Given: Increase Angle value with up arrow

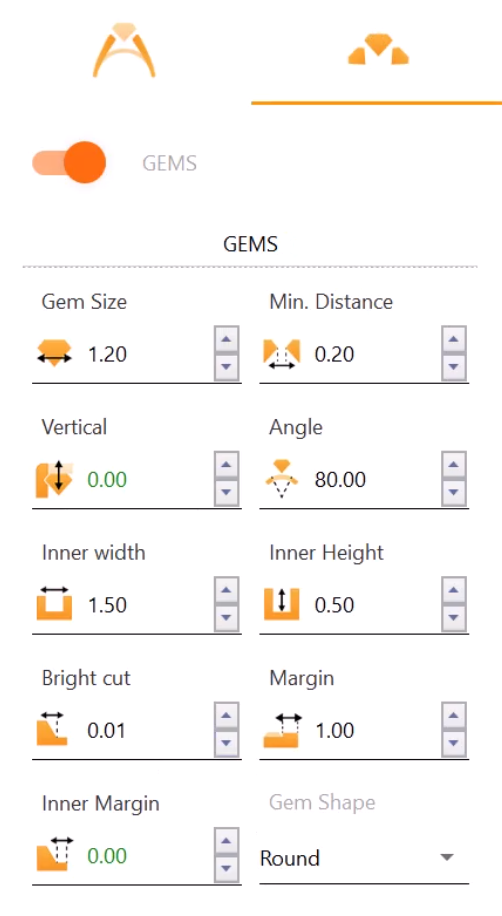Looking at the screenshot, I should 453,465.
